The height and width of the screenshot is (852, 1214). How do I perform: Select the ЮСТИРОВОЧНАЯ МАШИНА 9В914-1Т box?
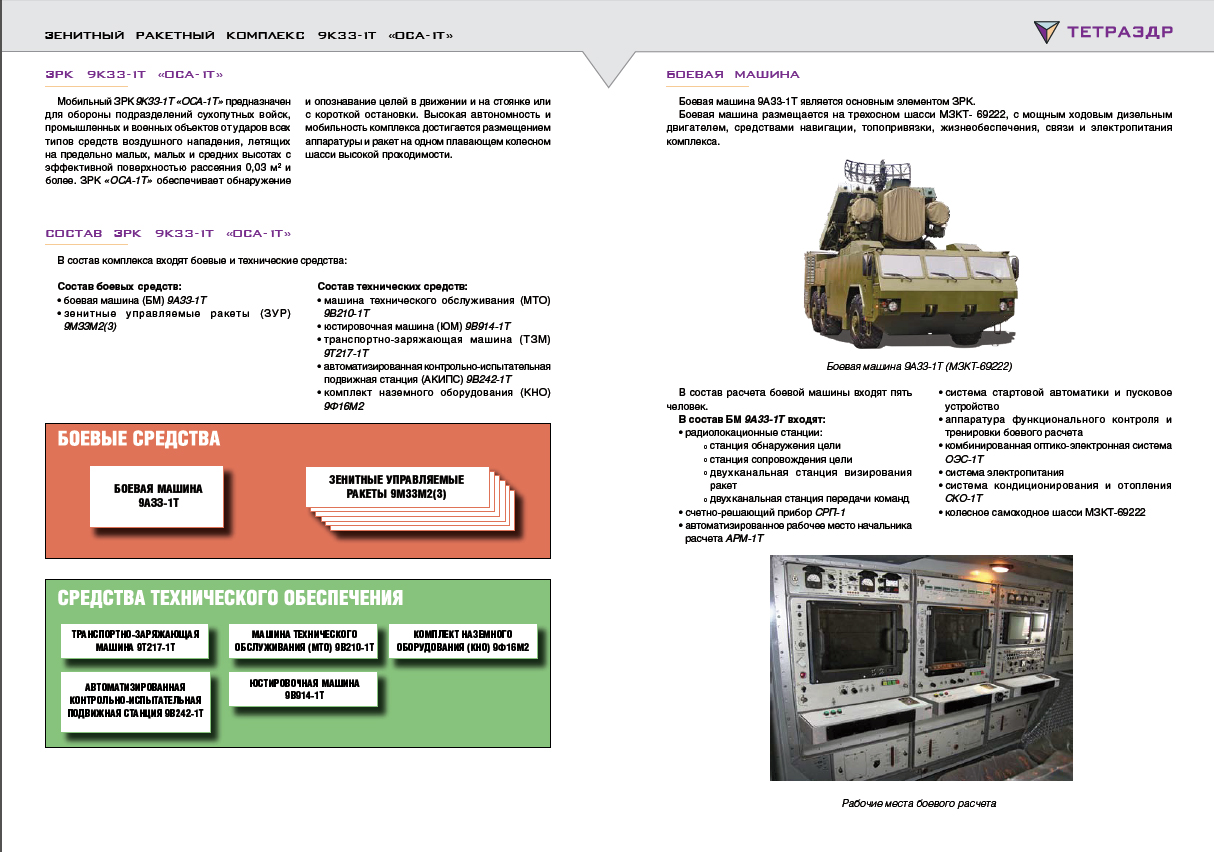click(304, 688)
